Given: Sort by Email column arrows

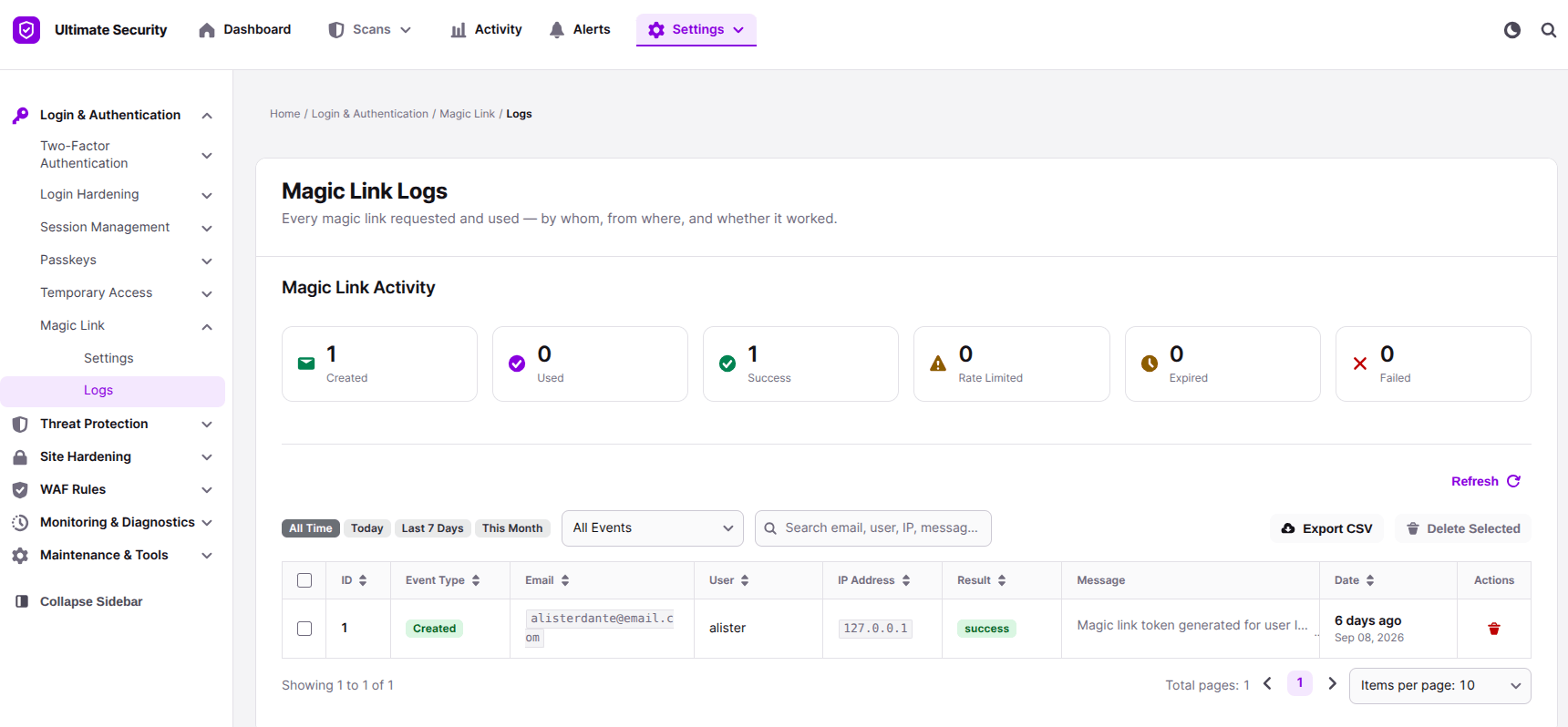Looking at the screenshot, I should pos(565,580).
